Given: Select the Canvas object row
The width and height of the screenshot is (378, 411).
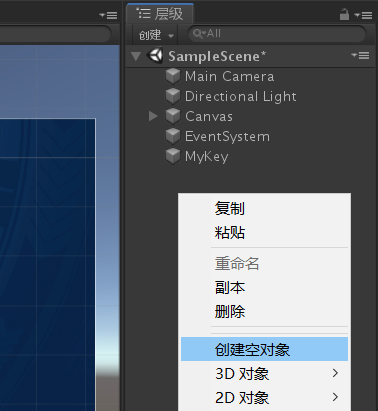Looking at the screenshot, I should [251, 116].
